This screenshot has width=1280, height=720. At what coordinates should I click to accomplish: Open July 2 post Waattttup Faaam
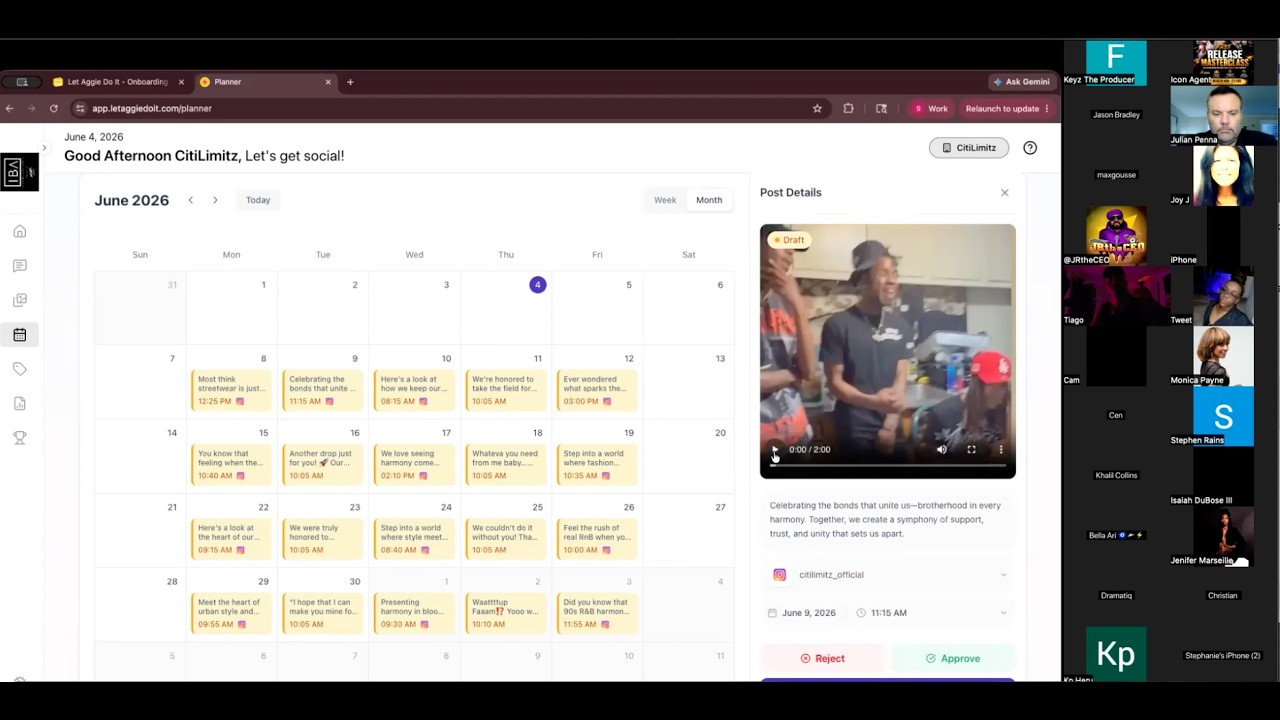click(505, 613)
